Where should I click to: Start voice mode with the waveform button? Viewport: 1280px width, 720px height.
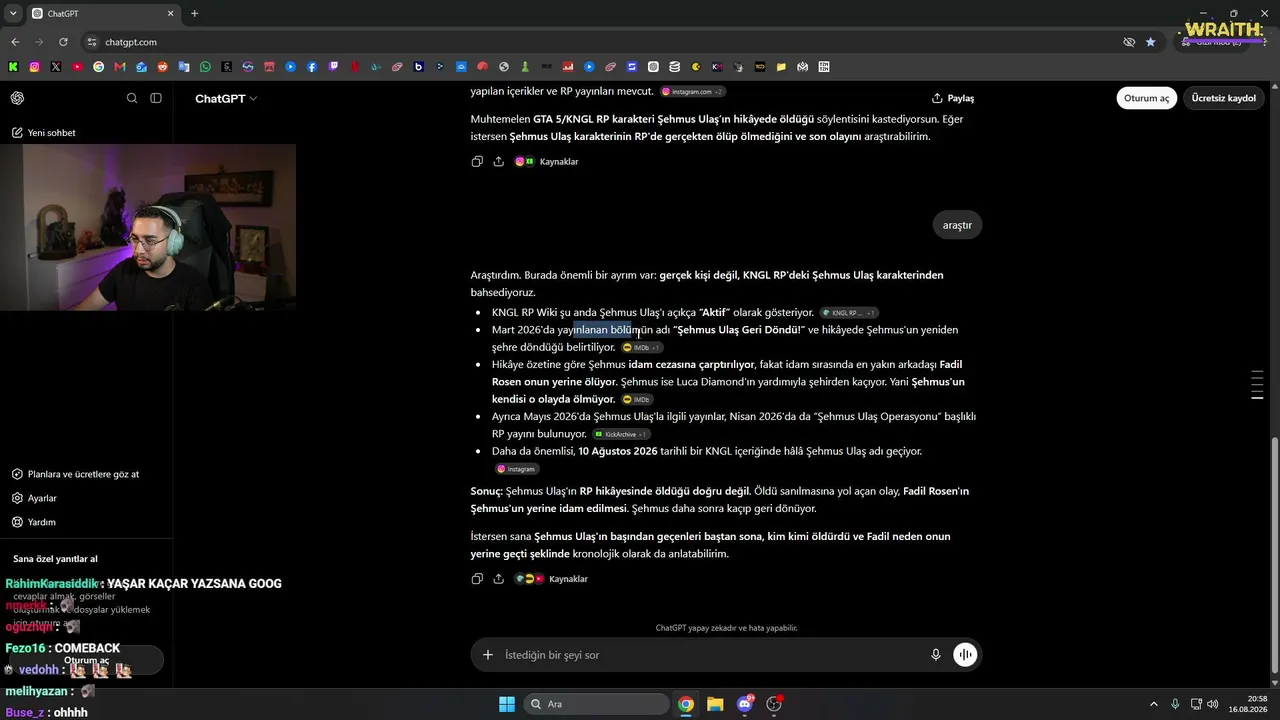965,655
